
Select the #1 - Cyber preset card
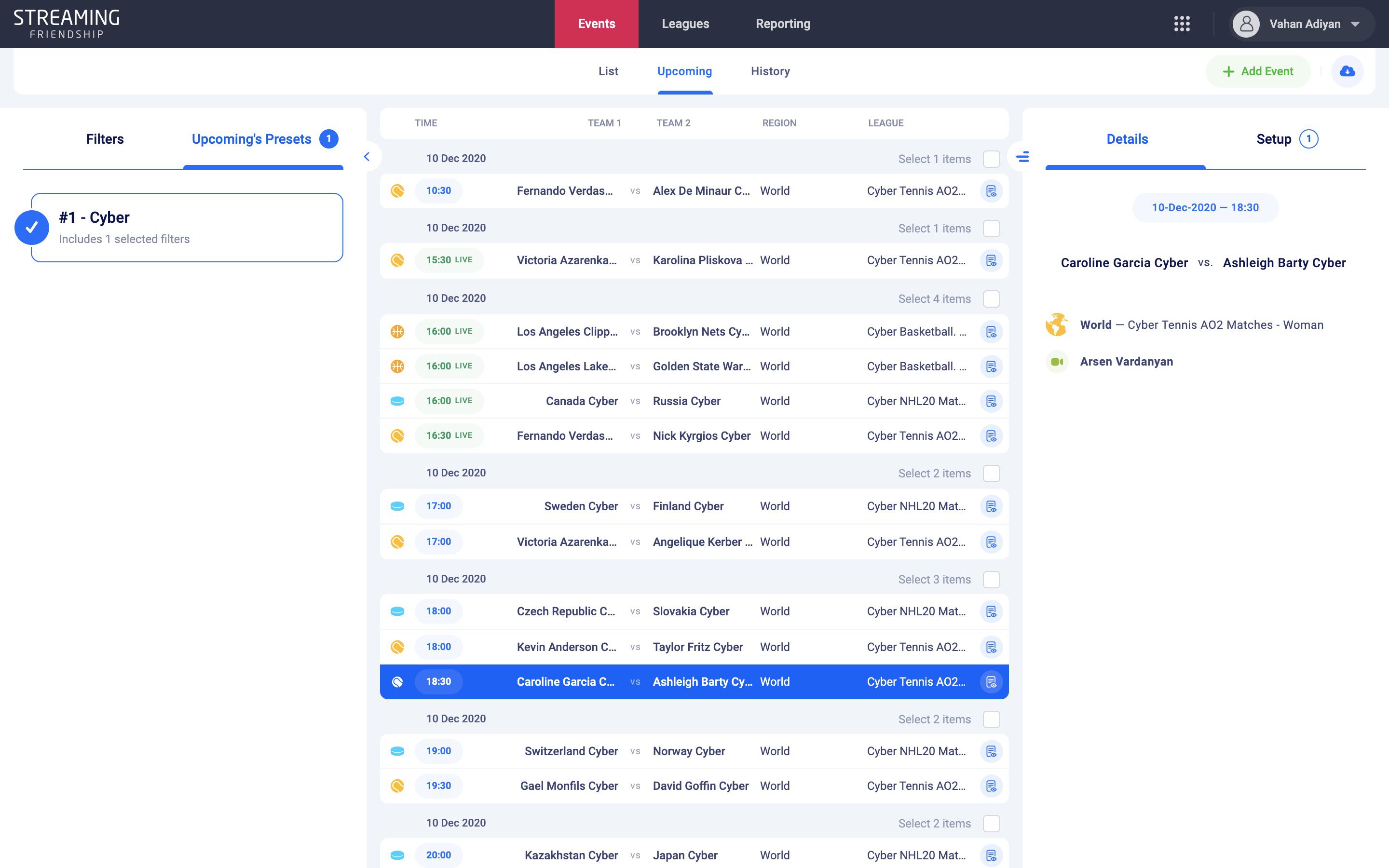pyautogui.click(x=187, y=227)
